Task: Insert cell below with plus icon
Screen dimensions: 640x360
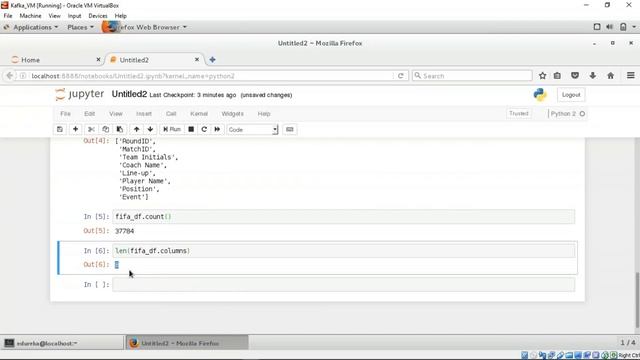Action: point(75,129)
